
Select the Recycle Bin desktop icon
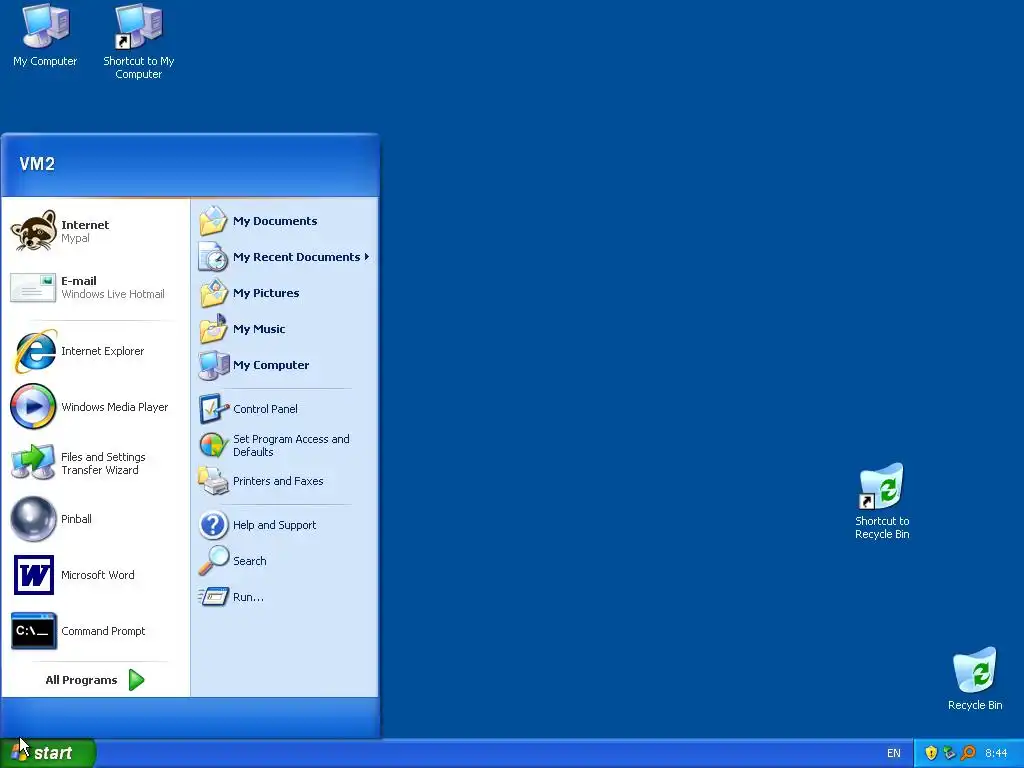975,670
